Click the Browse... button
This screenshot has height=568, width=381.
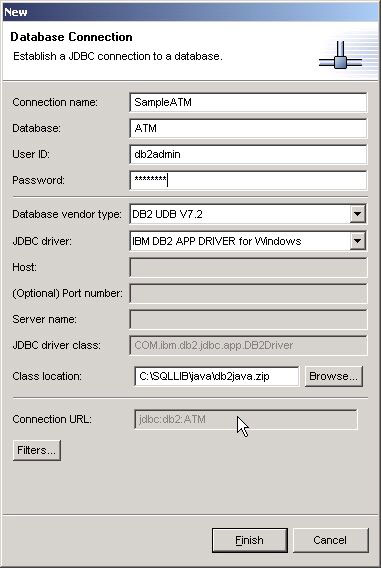[333, 376]
